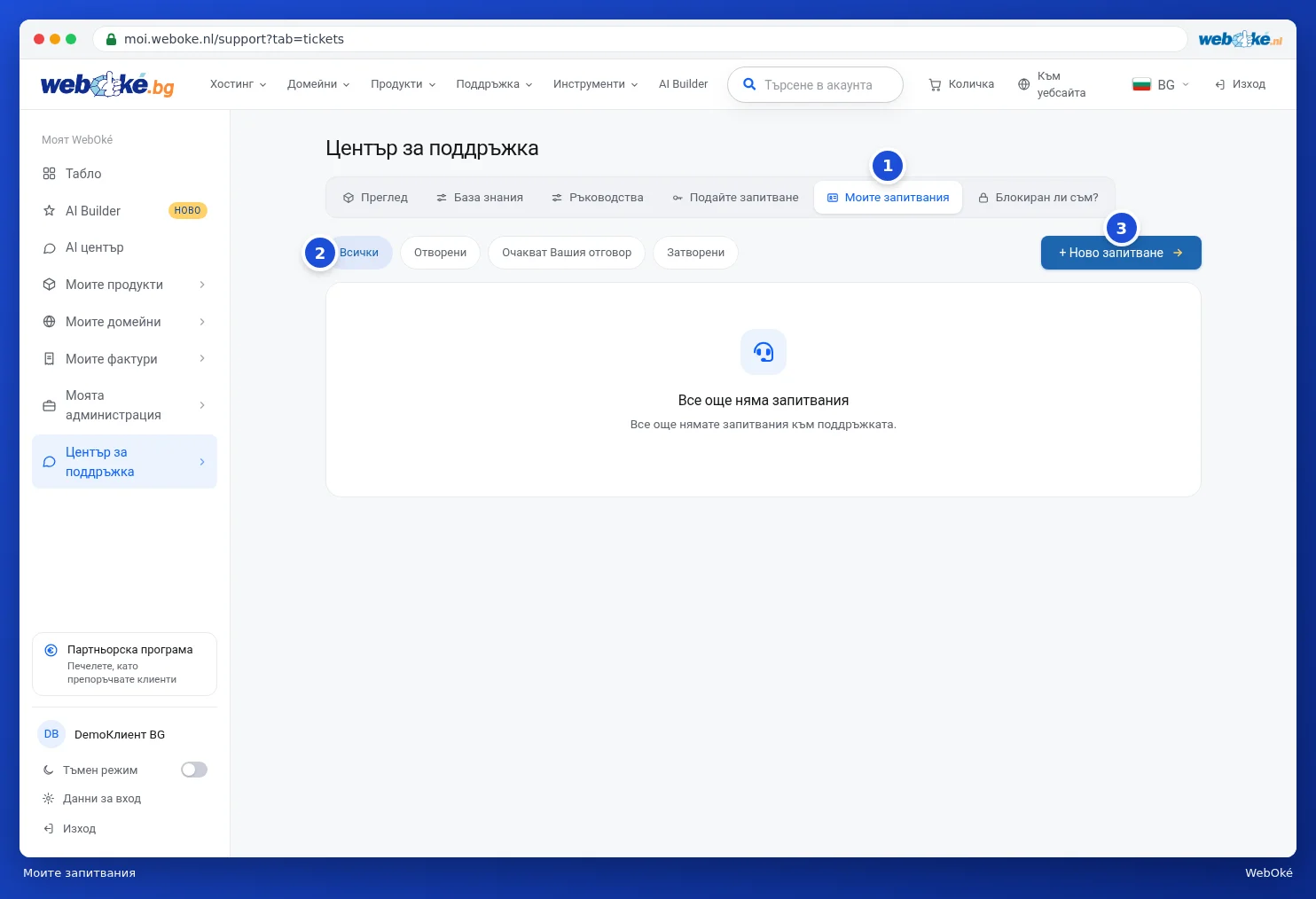Toggle the Тъмен режим dark mode switch
The width and height of the screenshot is (1316, 899).
(194, 770)
